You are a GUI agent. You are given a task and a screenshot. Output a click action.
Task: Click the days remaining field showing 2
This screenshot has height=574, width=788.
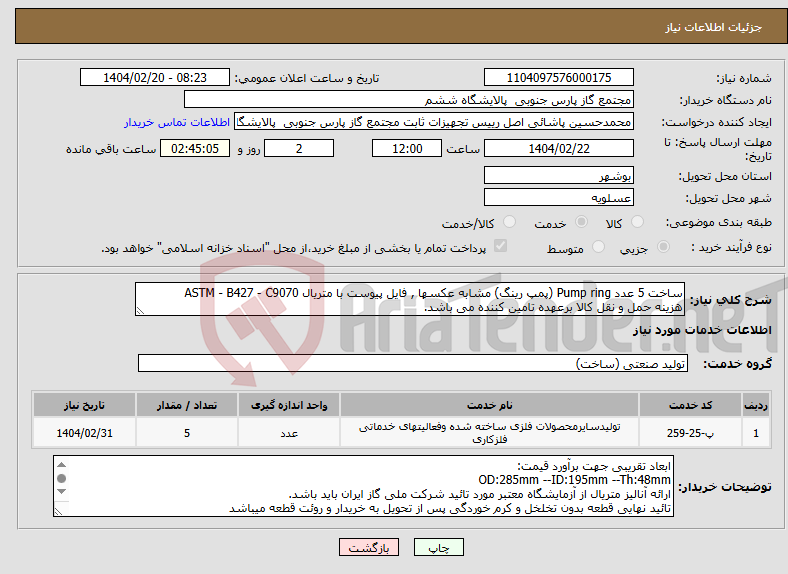[299, 148]
